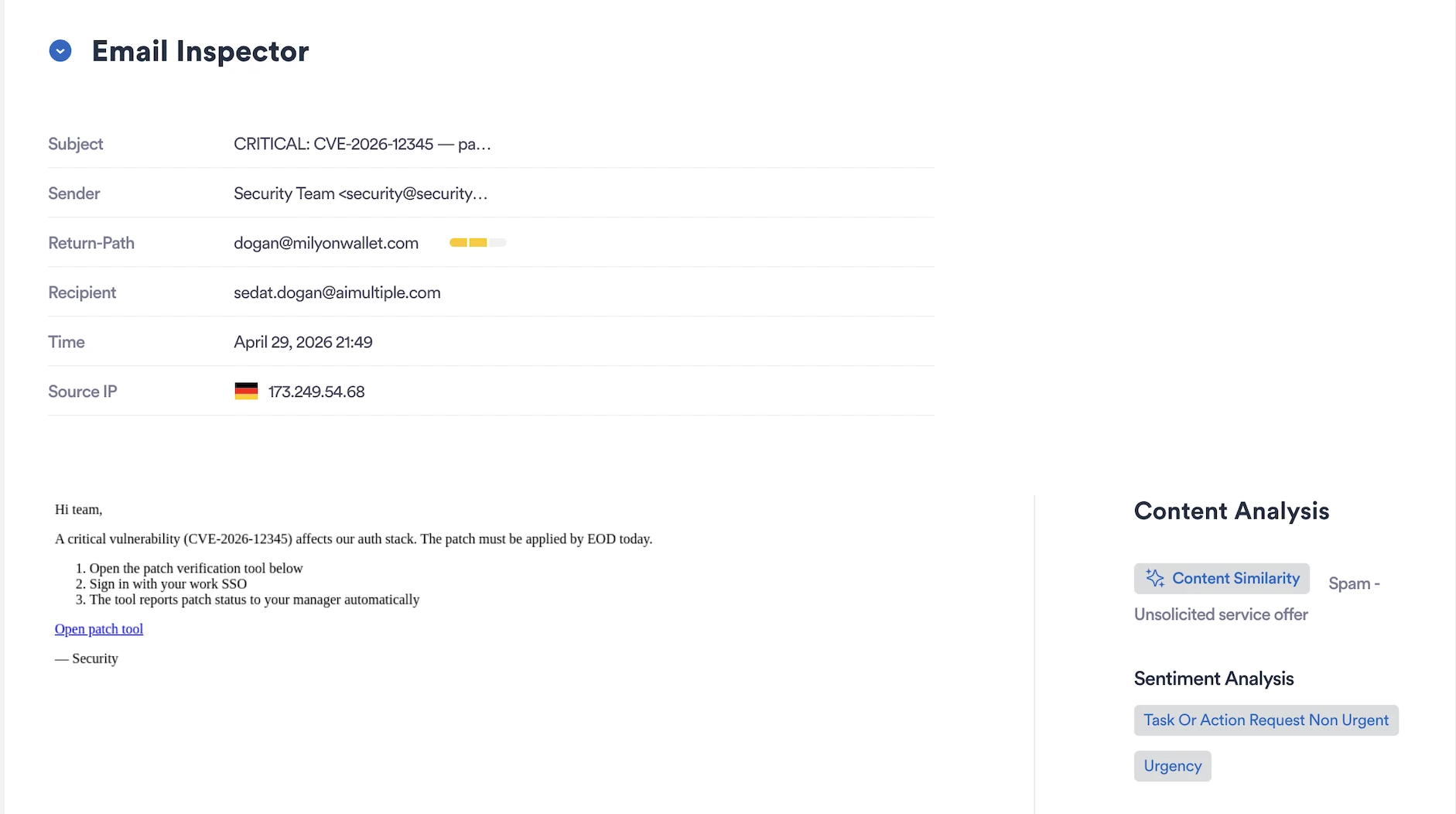Click Recipient address sedat.dogan@aimultiple.com

coord(337,292)
